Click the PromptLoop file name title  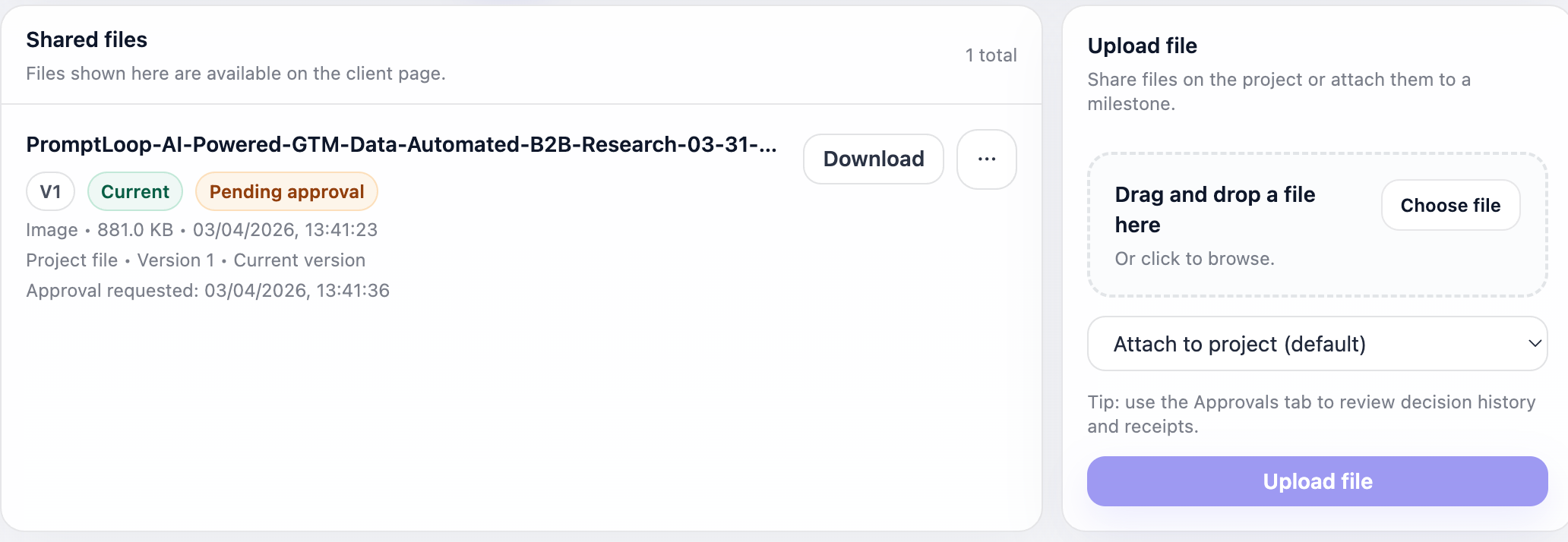[x=401, y=144]
